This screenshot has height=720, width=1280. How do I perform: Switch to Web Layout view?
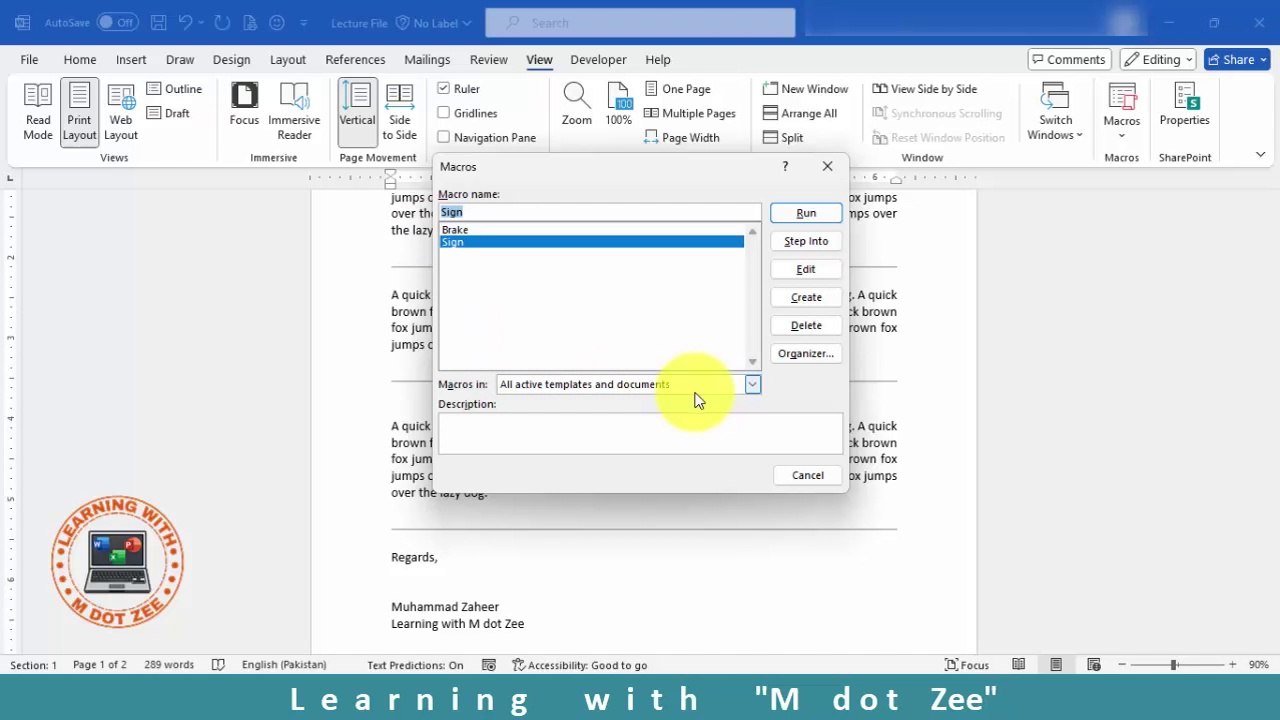click(x=121, y=112)
